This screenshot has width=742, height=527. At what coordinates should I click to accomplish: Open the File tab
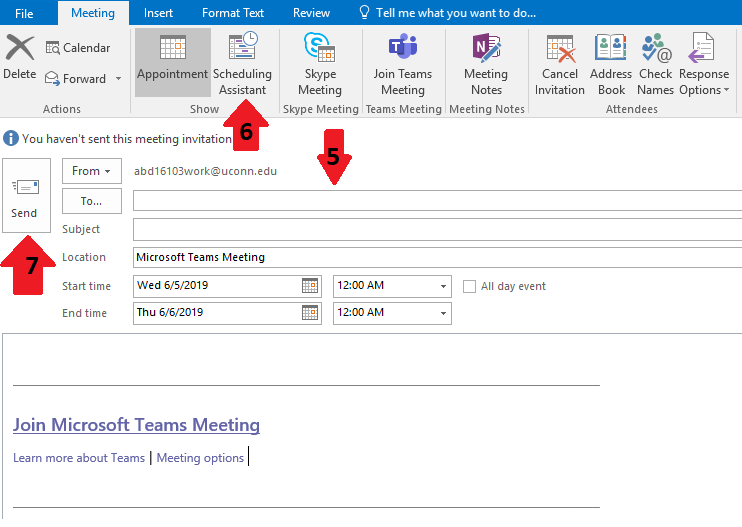coord(24,13)
